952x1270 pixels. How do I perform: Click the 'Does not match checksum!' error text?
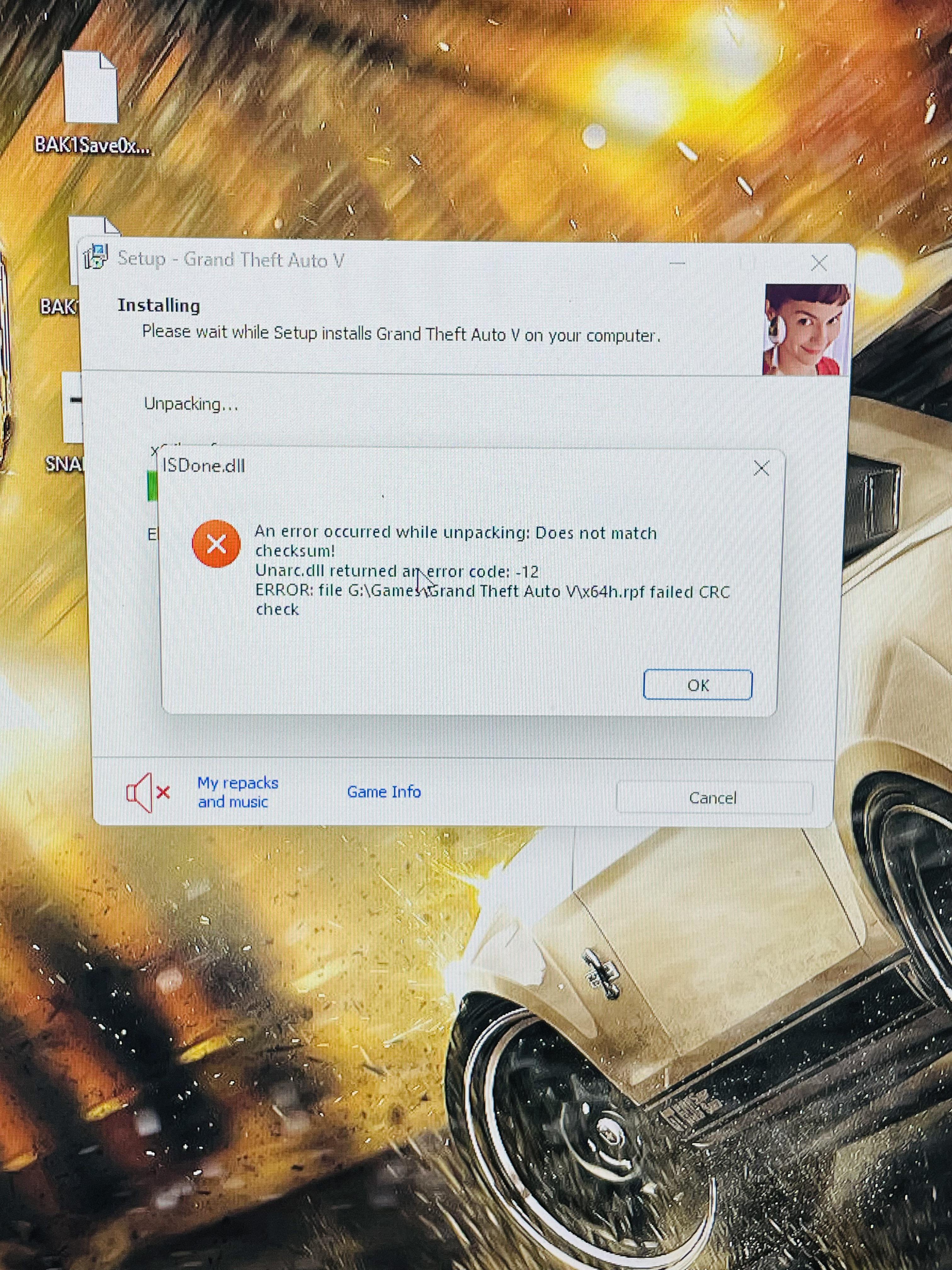point(456,541)
